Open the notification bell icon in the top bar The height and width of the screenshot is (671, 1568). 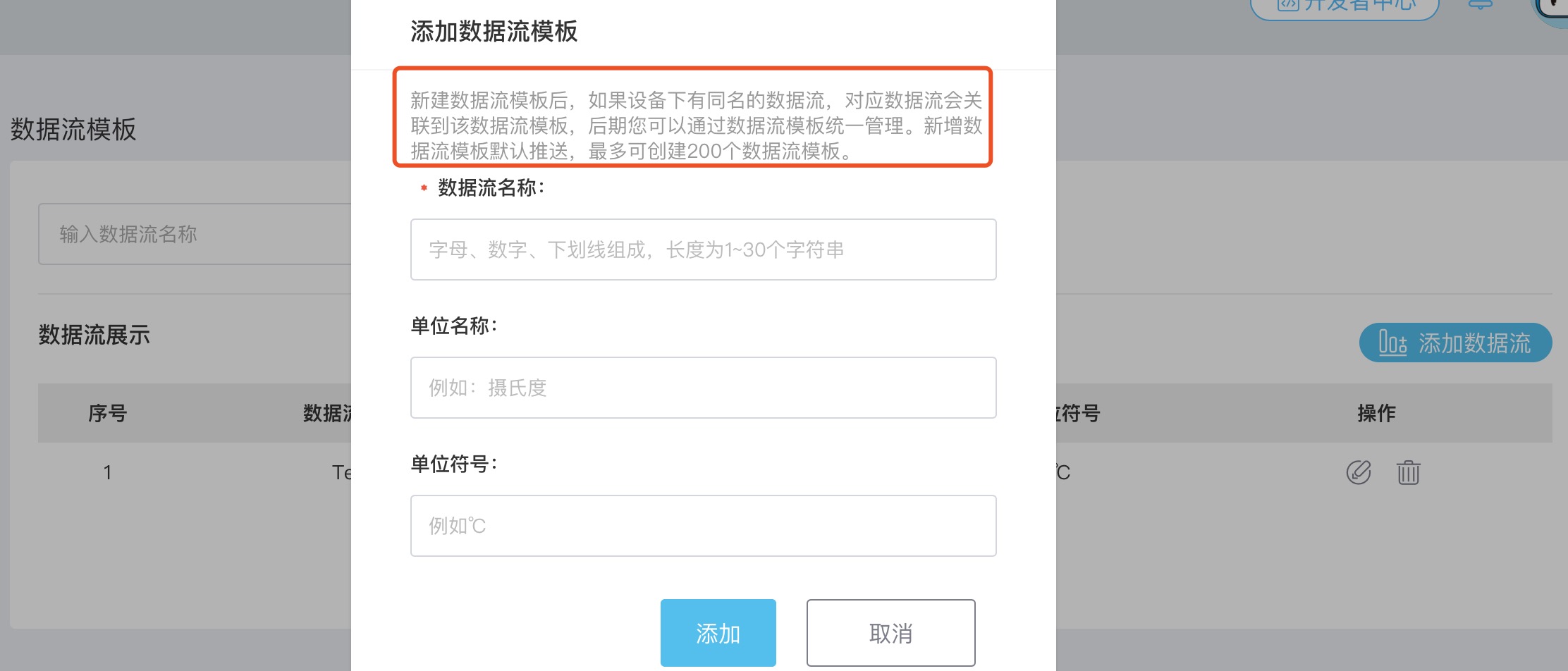click(1480, 6)
